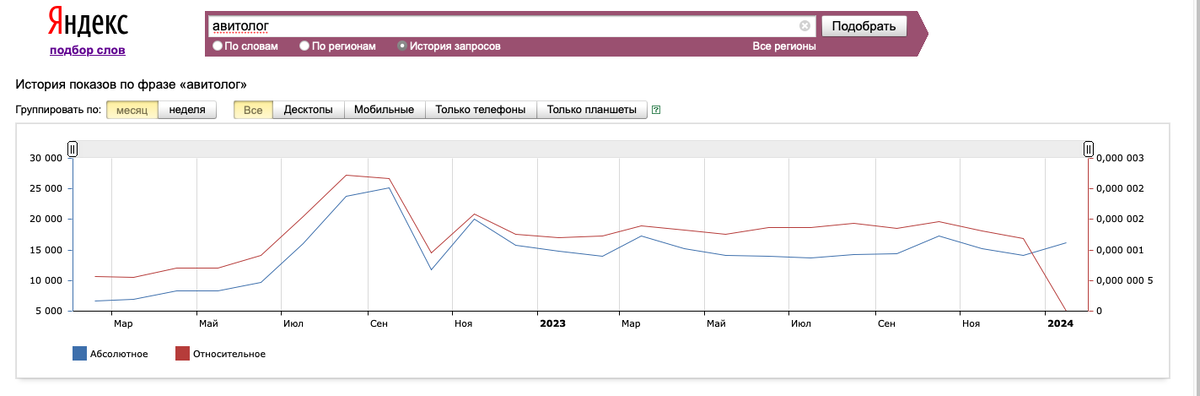The image size is (1200, 396).
Task: Grab the left range slider handle
Action: (x=72, y=149)
